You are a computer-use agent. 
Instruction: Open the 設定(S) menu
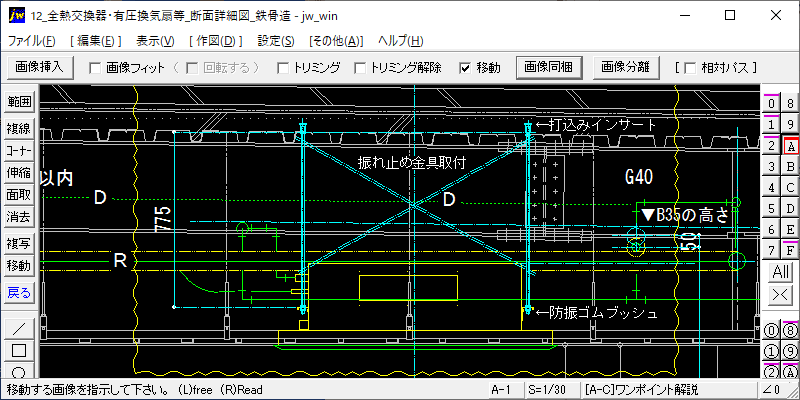click(276, 41)
